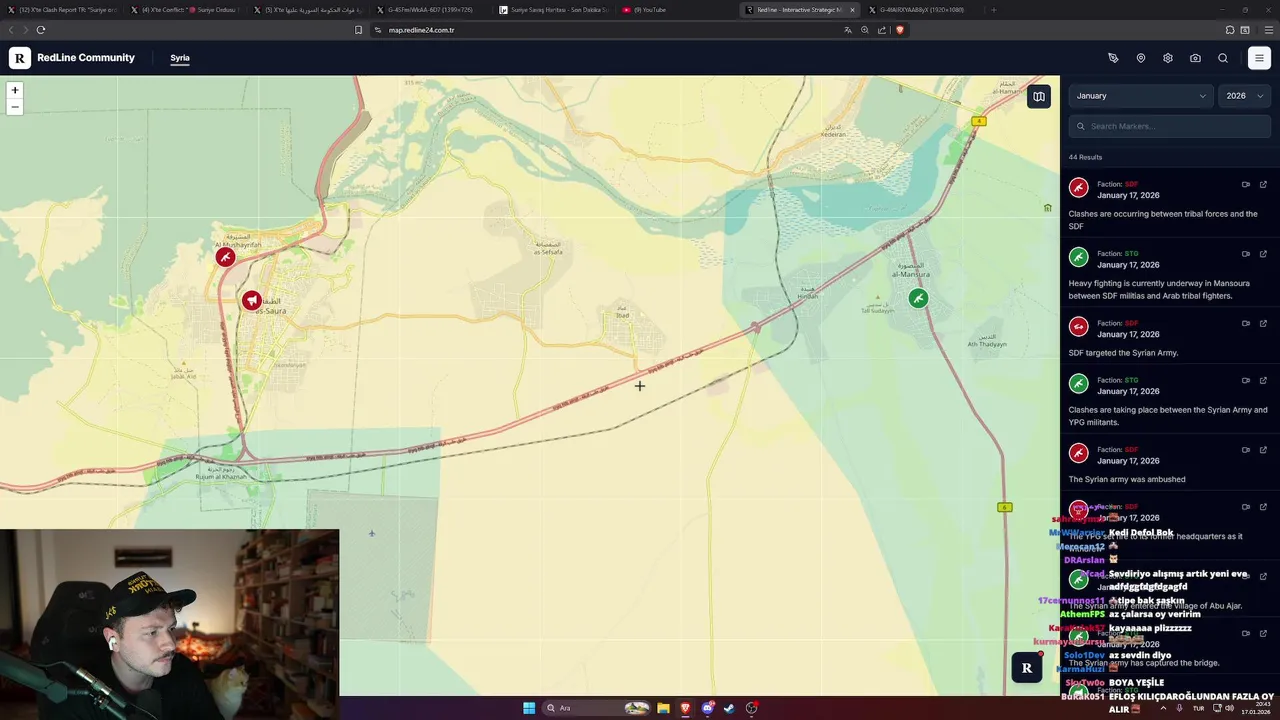Viewport: 1280px width, 720px height.
Task: Click faction icon of Mansoura heavy fighting entry
Action: (1078, 257)
